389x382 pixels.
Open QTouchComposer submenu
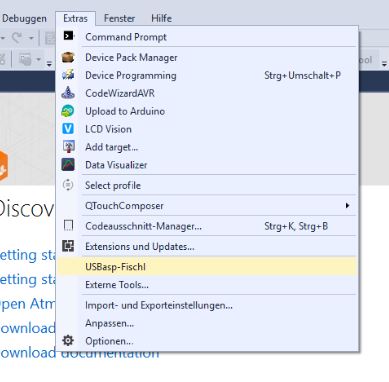point(207,206)
